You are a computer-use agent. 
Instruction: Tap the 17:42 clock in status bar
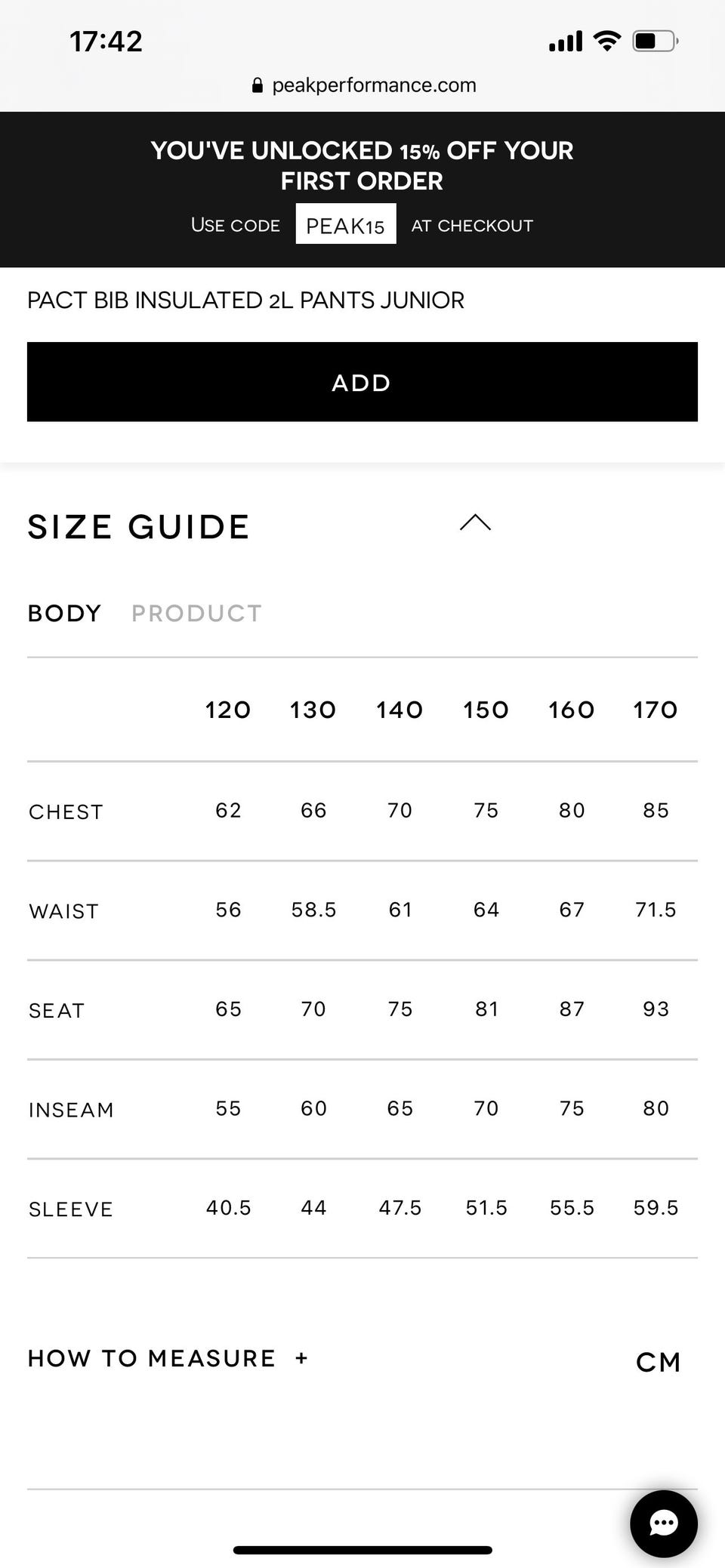(x=106, y=42)
